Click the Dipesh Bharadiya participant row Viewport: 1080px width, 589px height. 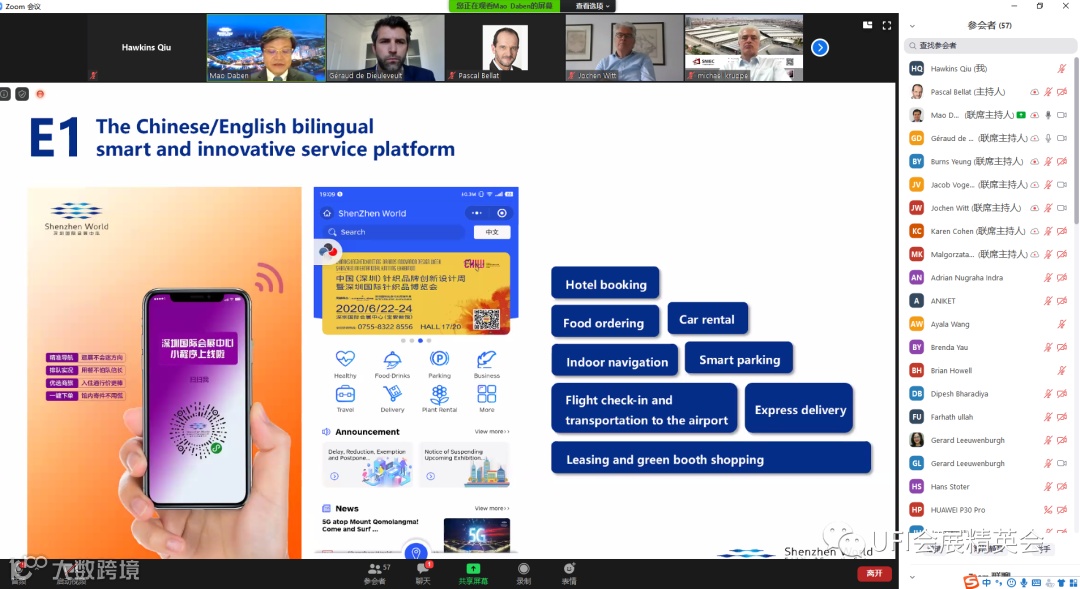point(988,394)
